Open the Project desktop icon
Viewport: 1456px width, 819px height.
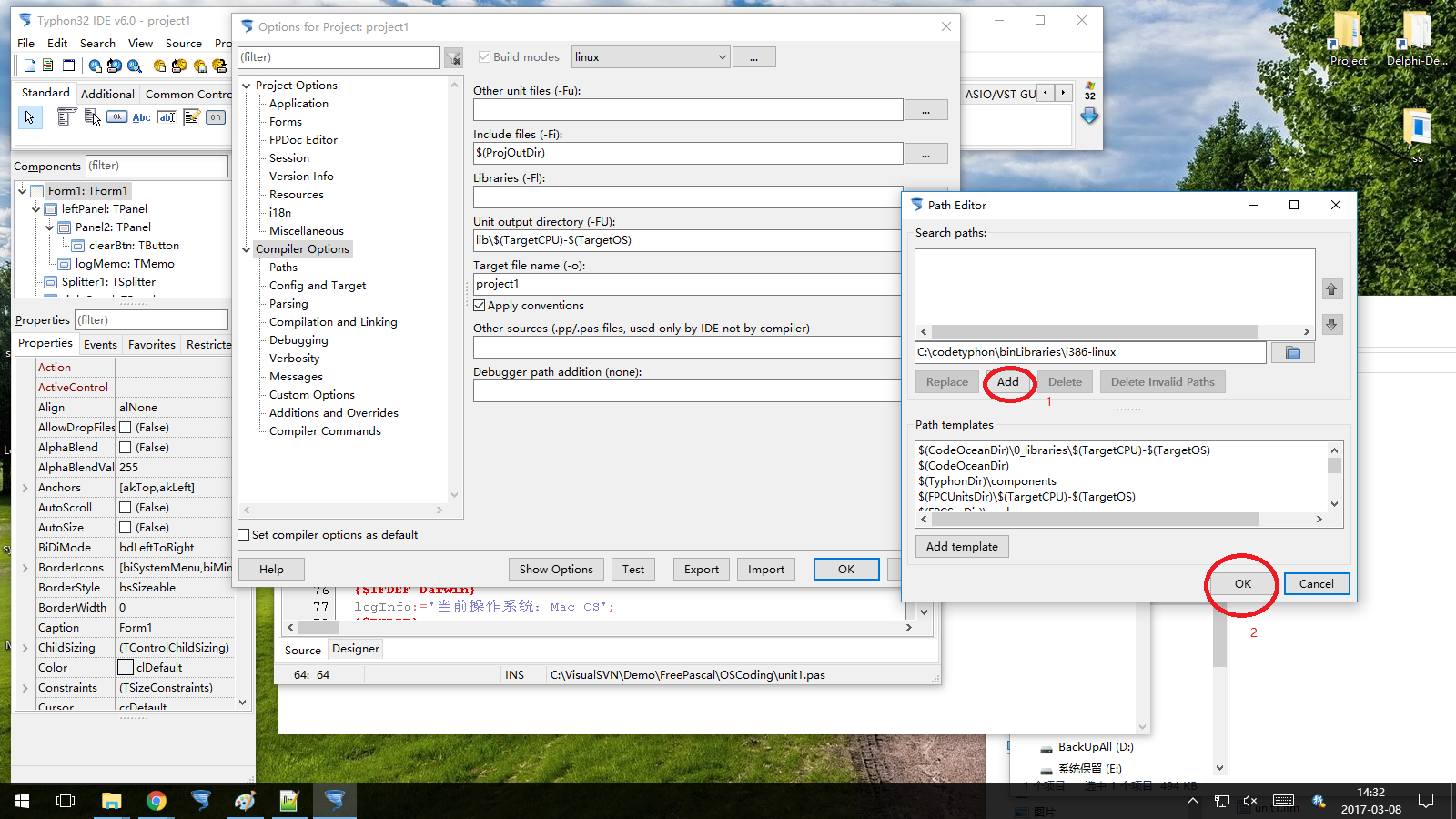1348,39
